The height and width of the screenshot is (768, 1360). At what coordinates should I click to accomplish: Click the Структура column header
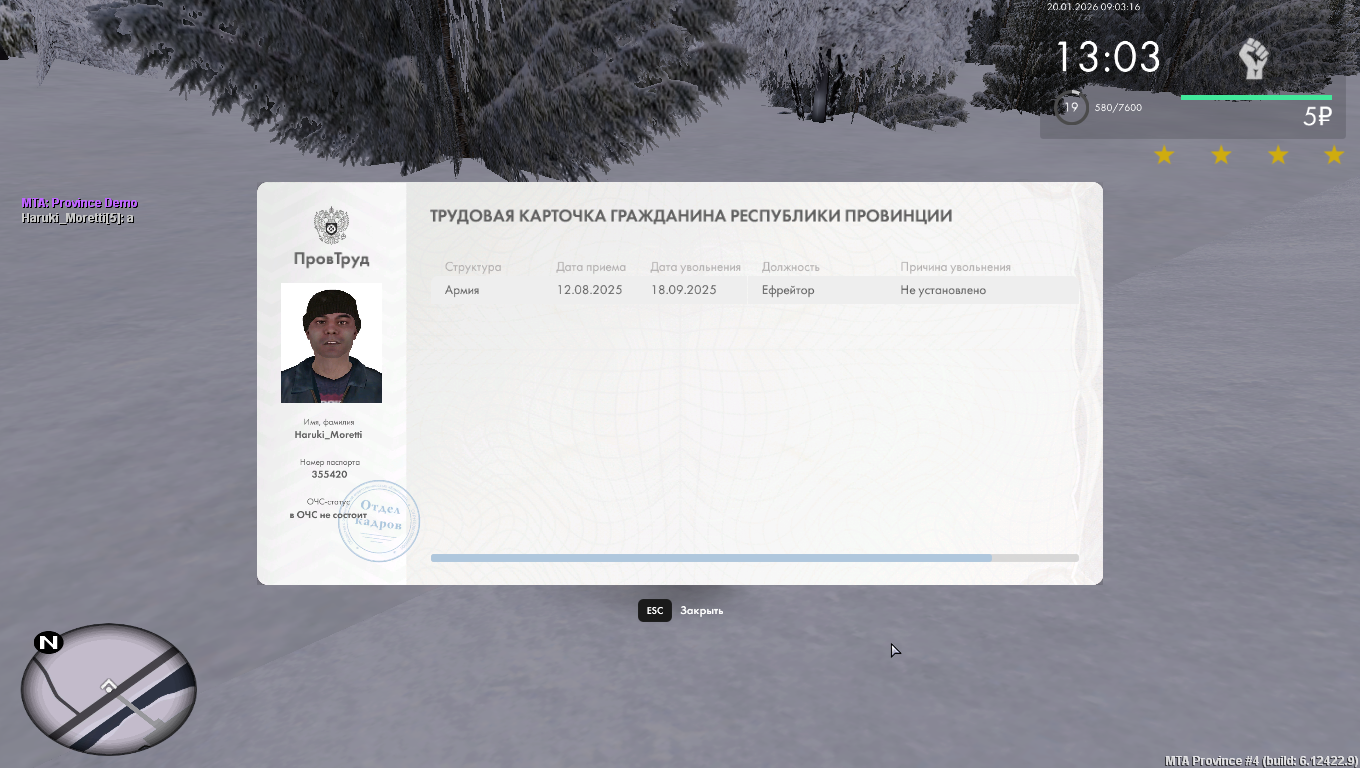[x=473, y=267]
